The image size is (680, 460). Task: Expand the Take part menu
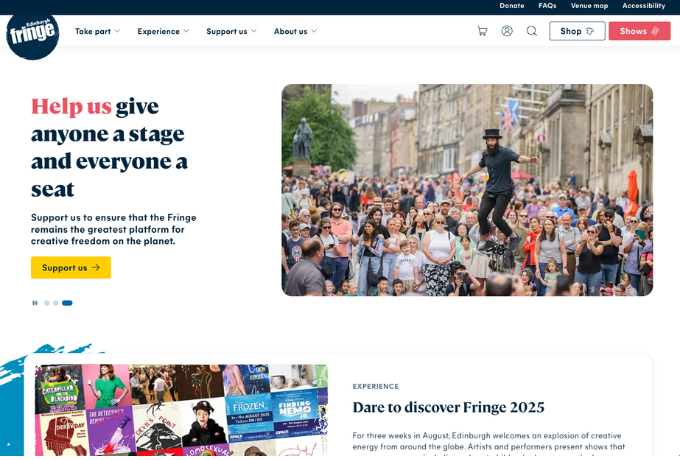point(97,31)
